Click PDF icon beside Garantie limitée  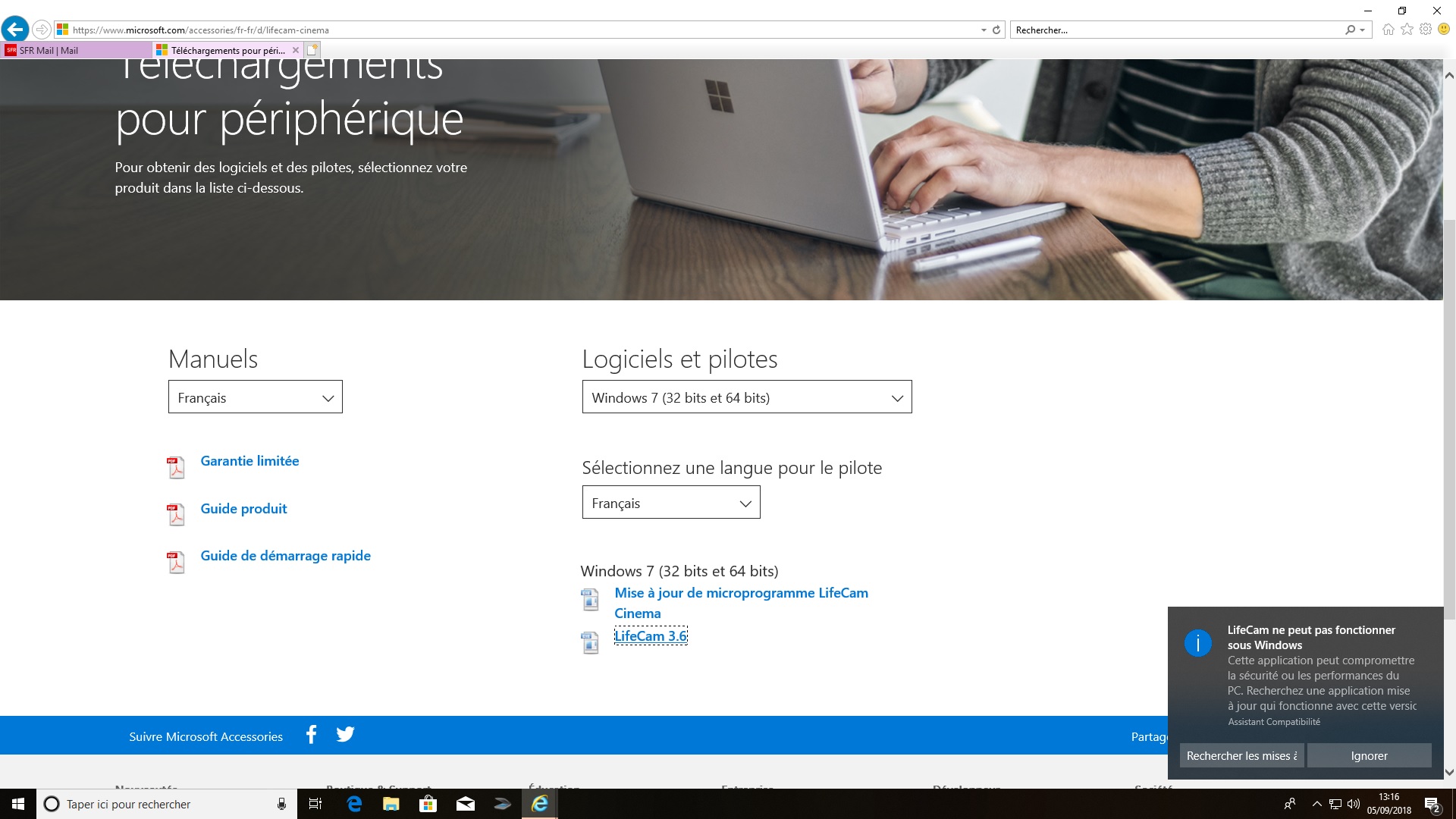point(176,468)
